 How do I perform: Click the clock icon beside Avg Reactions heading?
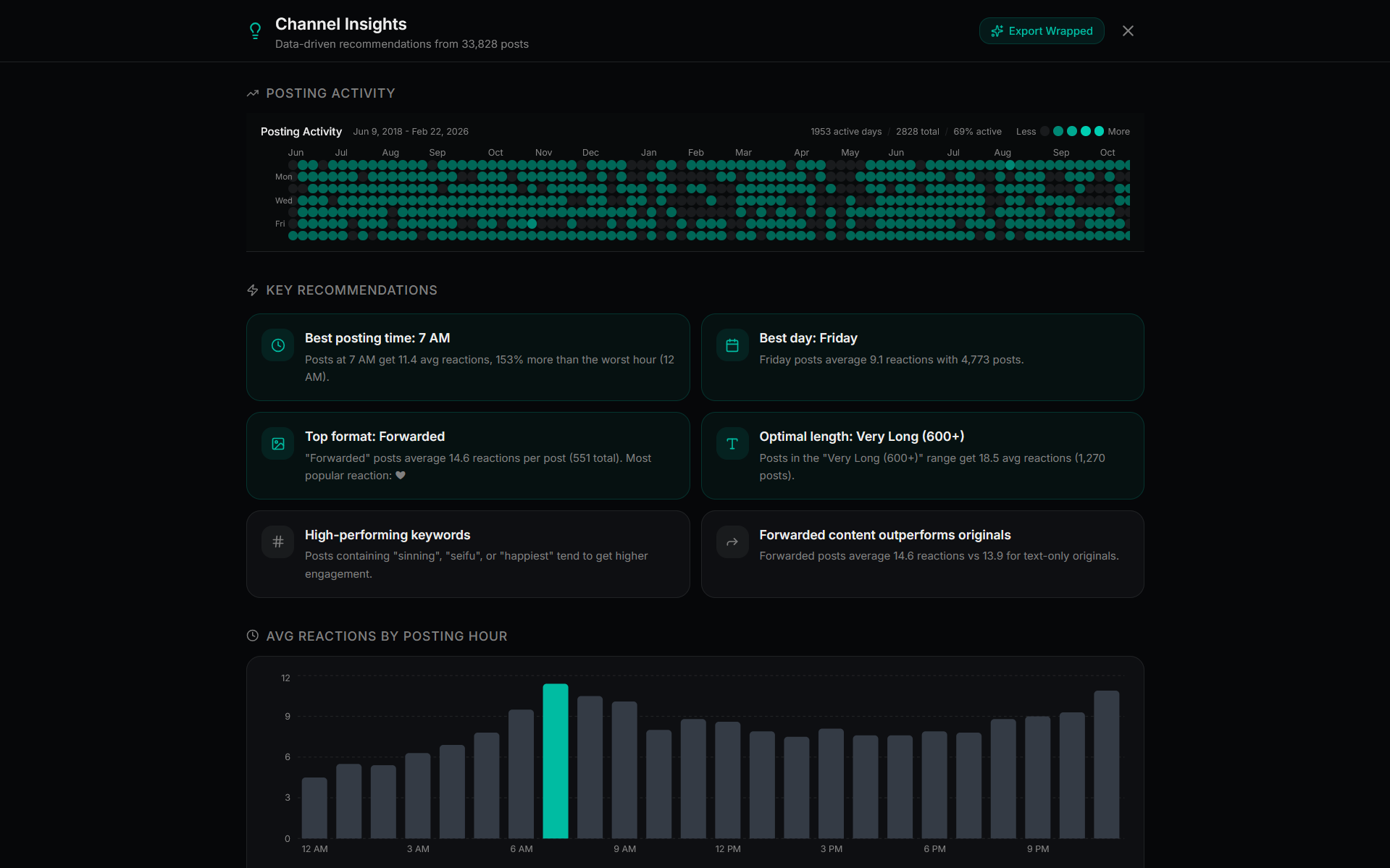click(x=253, y=636)
